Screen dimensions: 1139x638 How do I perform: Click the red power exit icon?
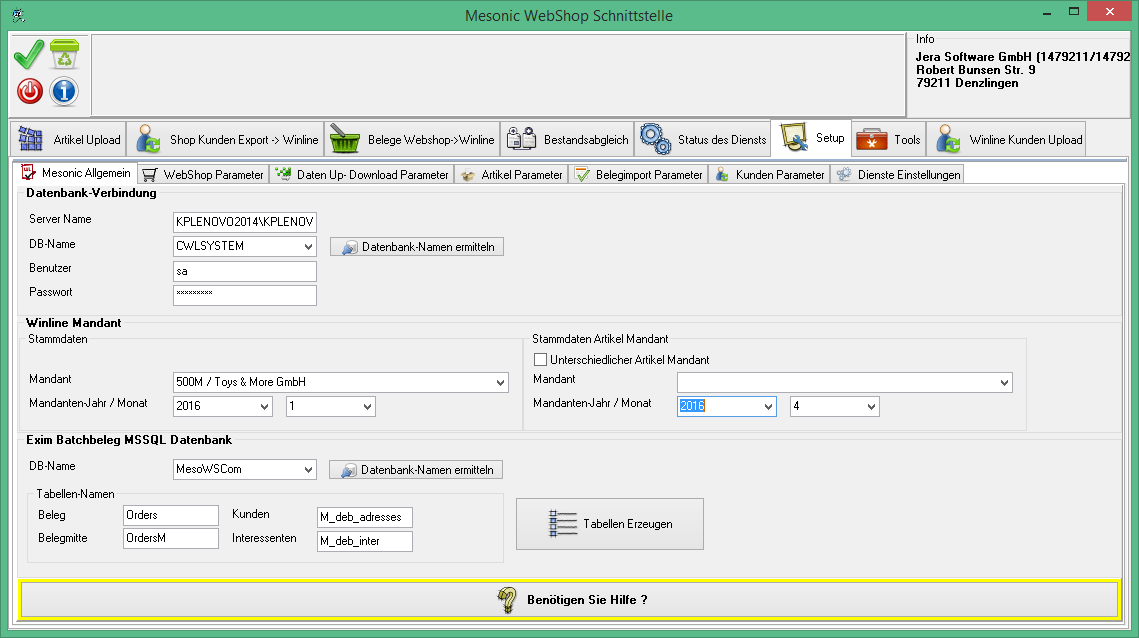pyautogui.click(x=30, y=92)
